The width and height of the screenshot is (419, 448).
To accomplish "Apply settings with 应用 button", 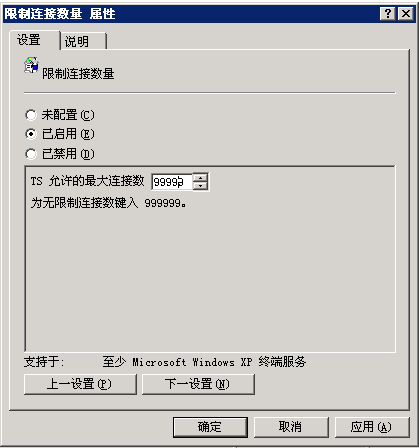I will pos(372,427).
